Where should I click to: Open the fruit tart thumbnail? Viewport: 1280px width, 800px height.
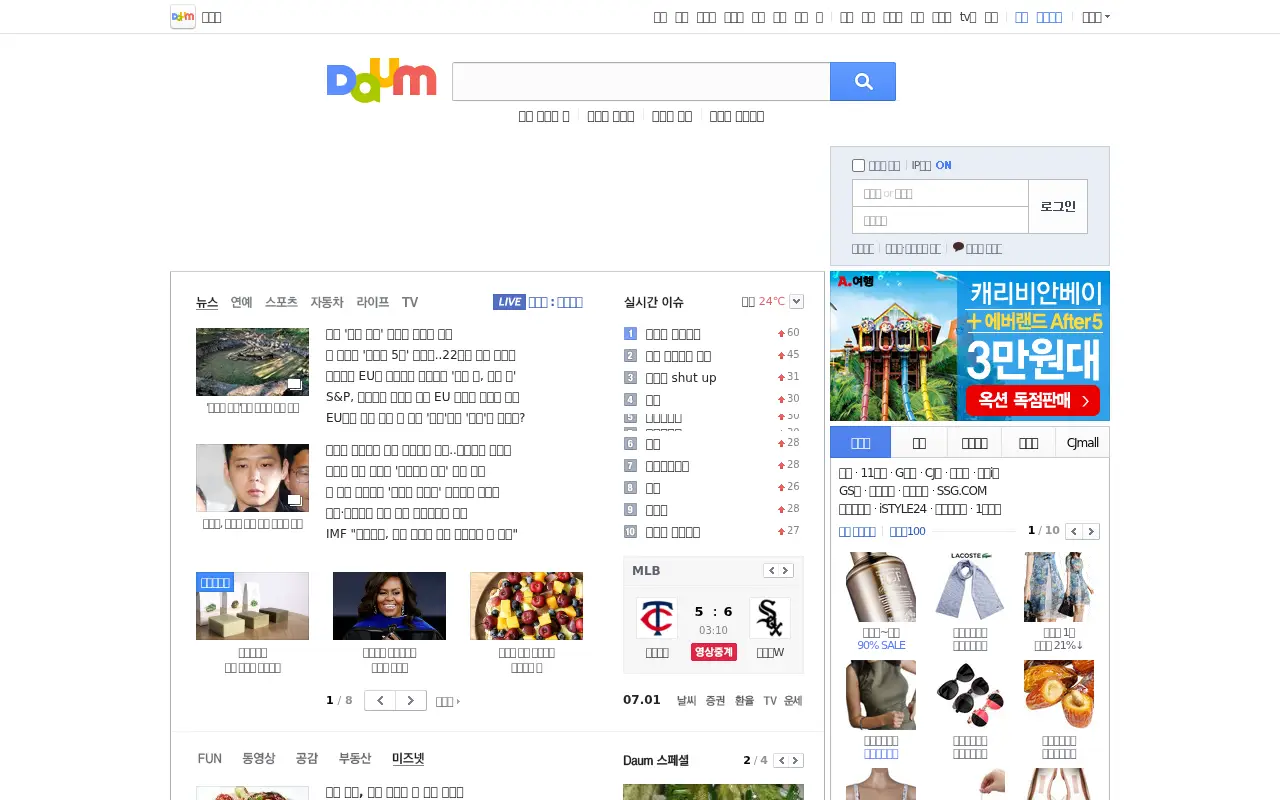point(526,606)
